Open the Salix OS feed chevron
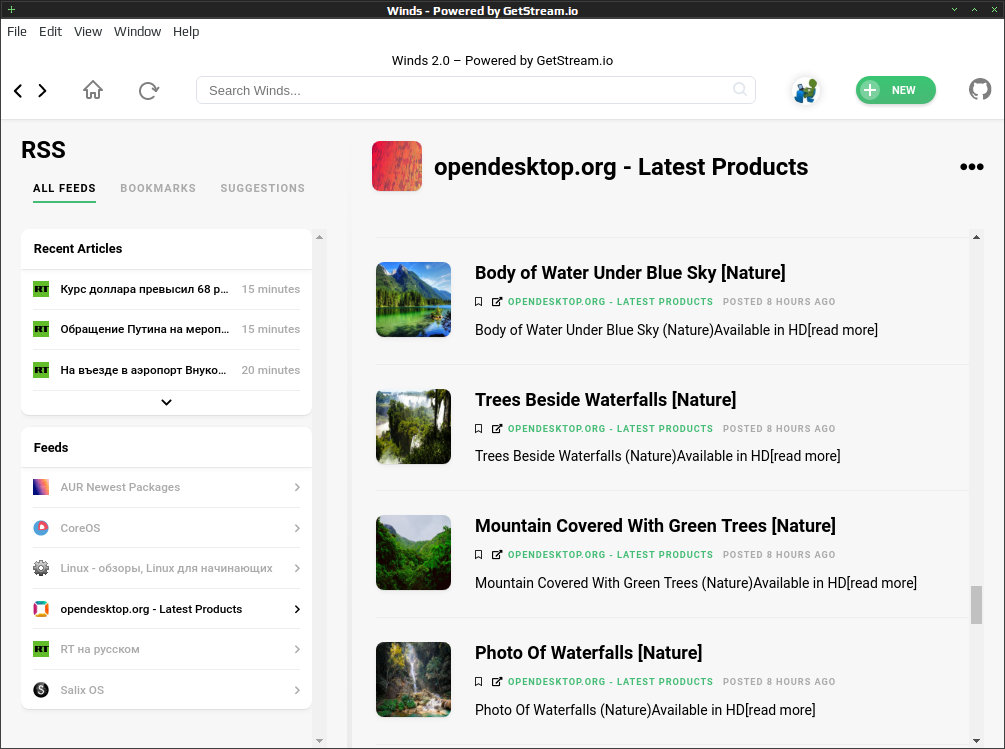 pos(297,690)
